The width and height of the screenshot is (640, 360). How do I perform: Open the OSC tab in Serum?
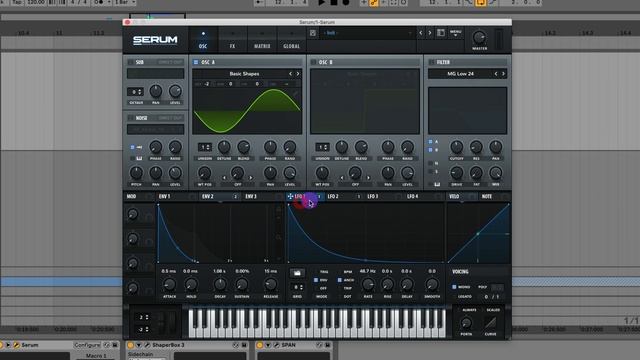203,40
